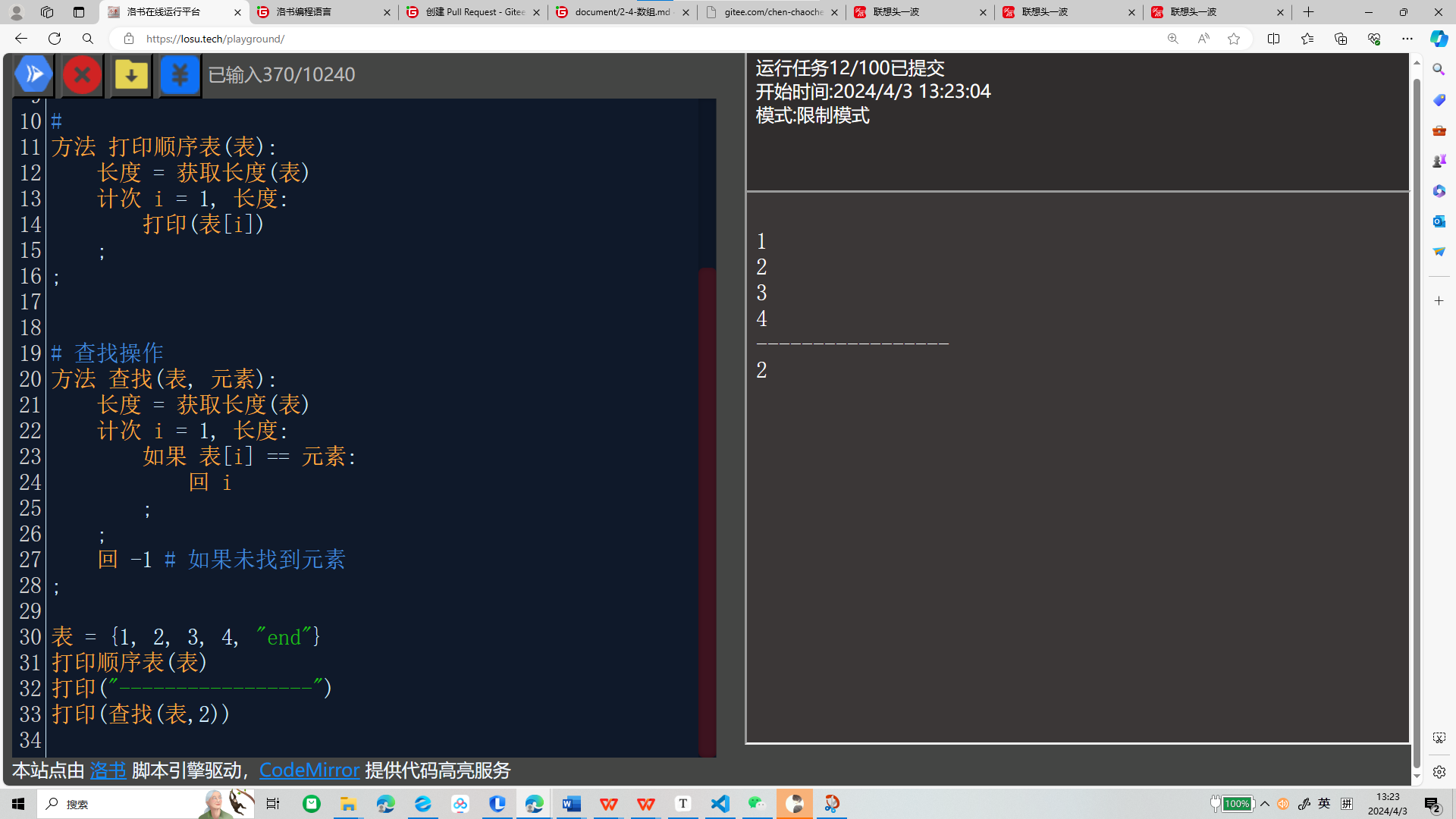
Task: View site information lock icon
Action: (x=129, y=39)
